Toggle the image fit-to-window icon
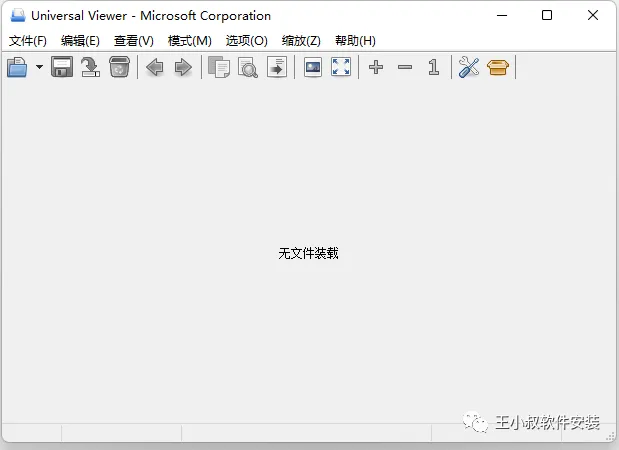 (313, 67)
